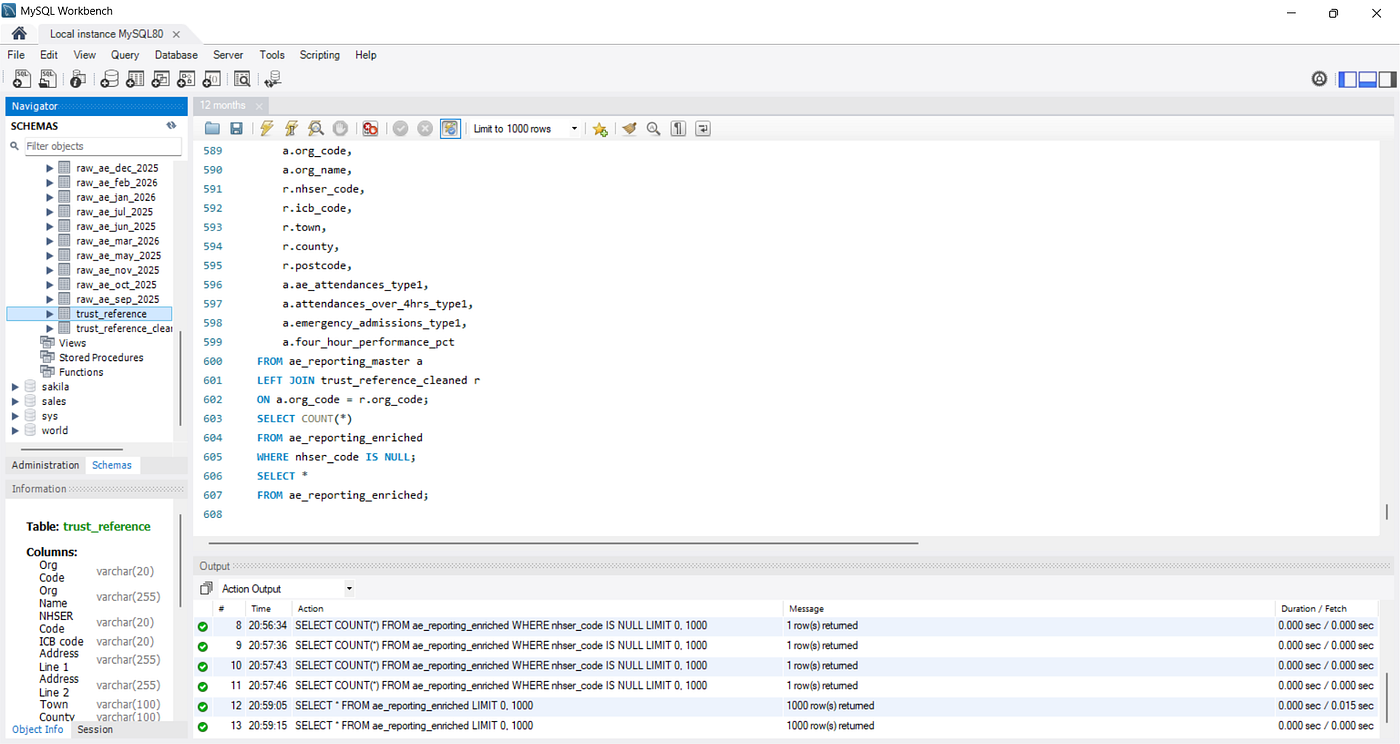This screenshot has height=744, width=1400.
Task: Select Object Info tab
Action: click(38, 729)
